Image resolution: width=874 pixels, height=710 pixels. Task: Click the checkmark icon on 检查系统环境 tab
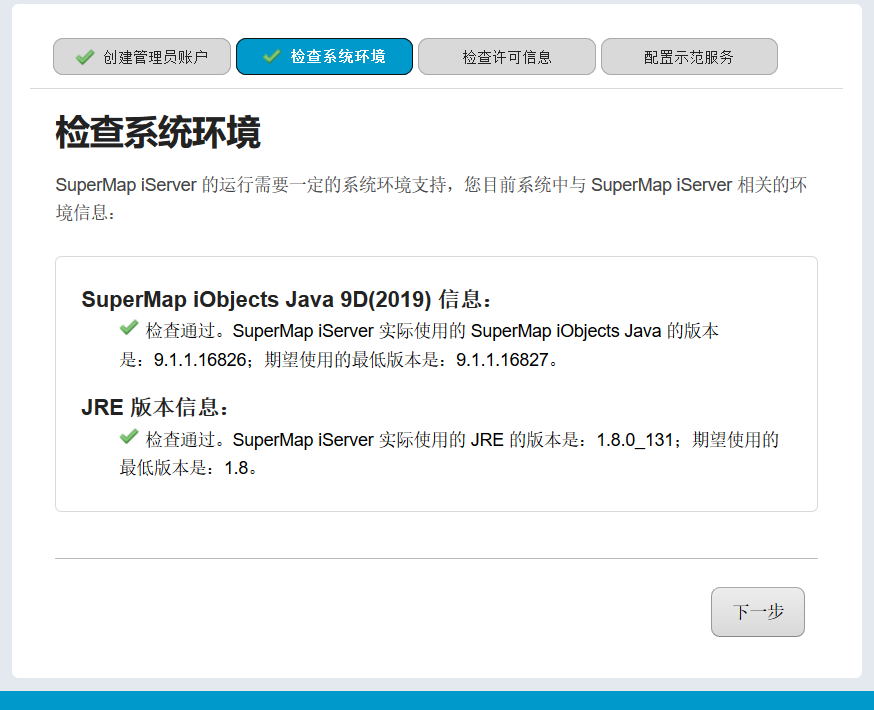(272, 56)
